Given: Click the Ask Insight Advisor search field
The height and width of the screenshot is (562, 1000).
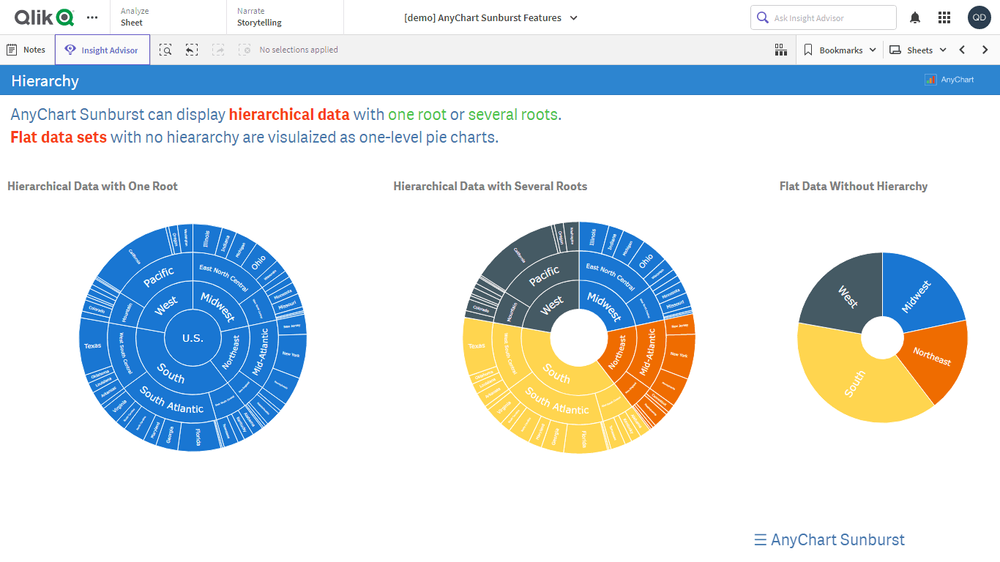Looking at the screenshot, I should point(832,18).
